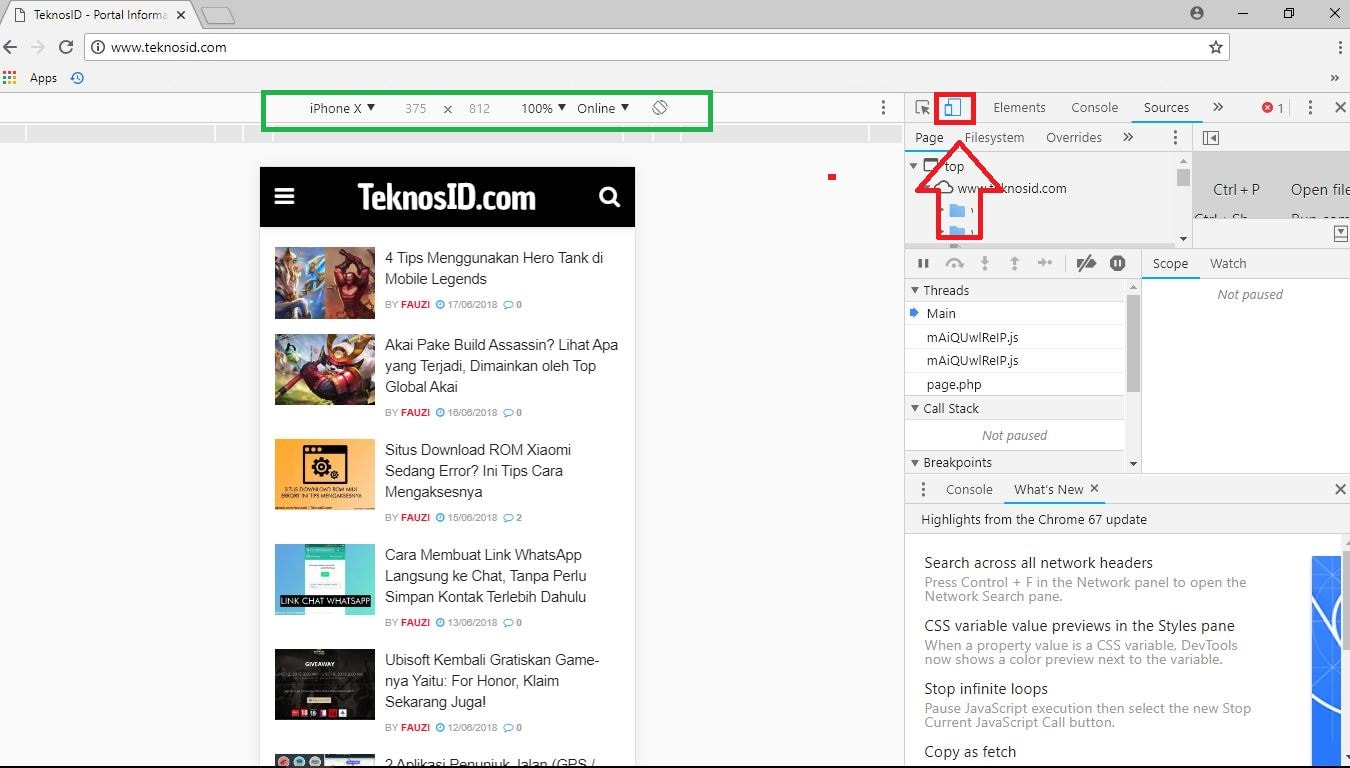Click the step over function call icon
The width and height of the screenshot is (1350, 768).
955,263
